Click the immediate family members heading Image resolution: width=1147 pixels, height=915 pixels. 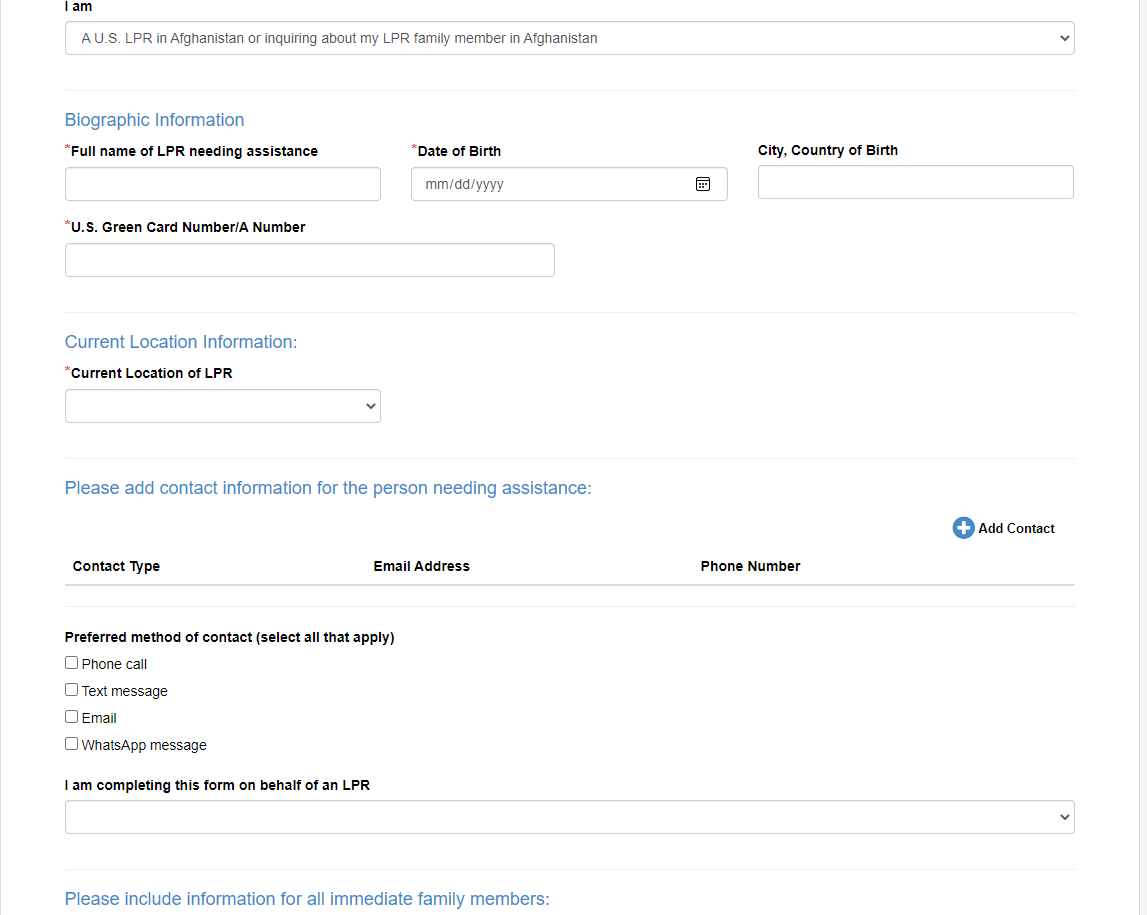point(306,899)
